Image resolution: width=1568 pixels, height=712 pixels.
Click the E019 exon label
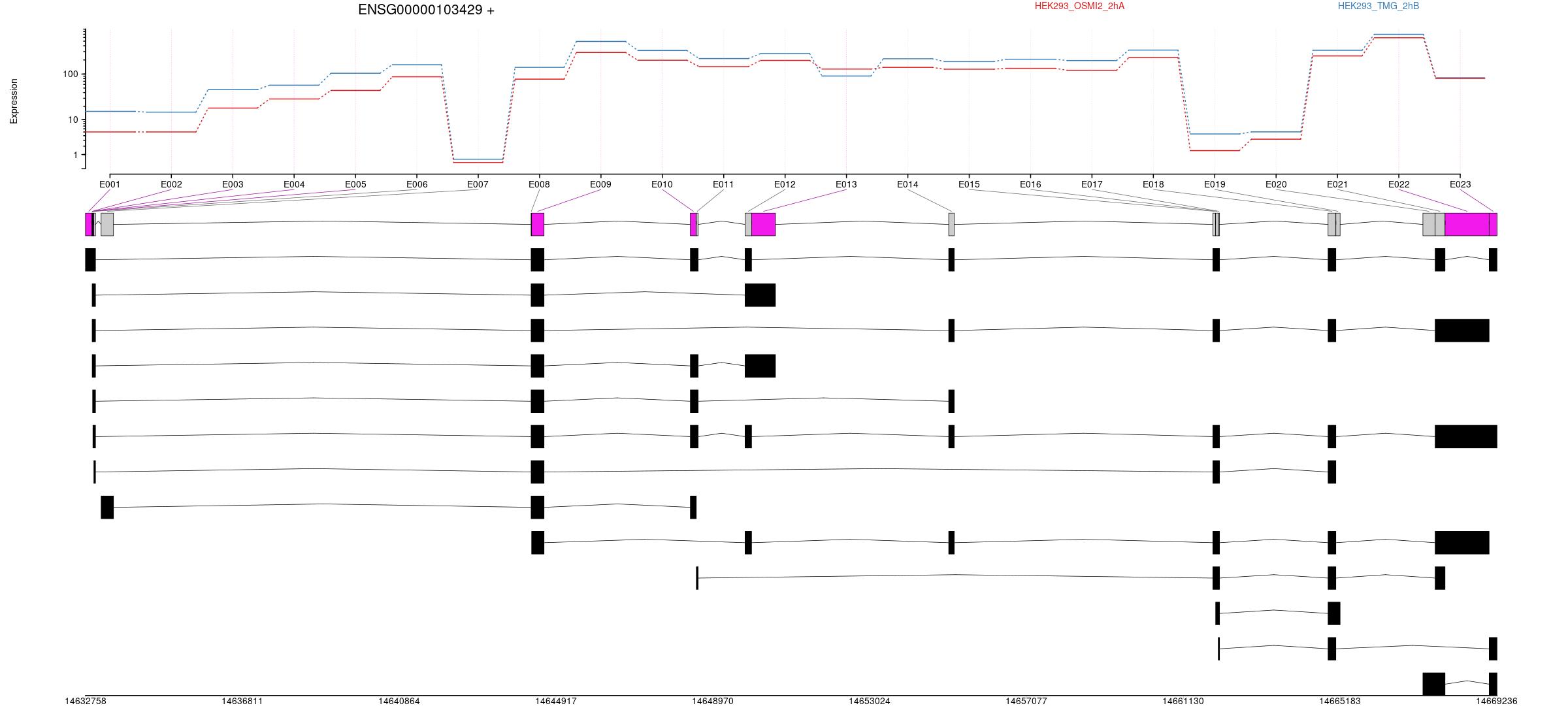(x=1215, y=184)
